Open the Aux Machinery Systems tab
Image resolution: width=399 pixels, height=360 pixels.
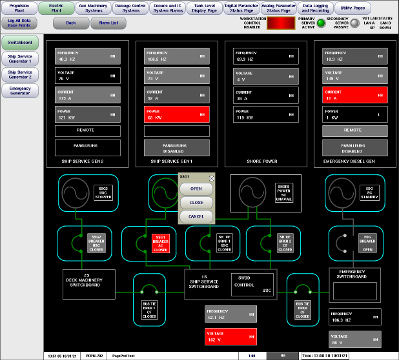93,8
